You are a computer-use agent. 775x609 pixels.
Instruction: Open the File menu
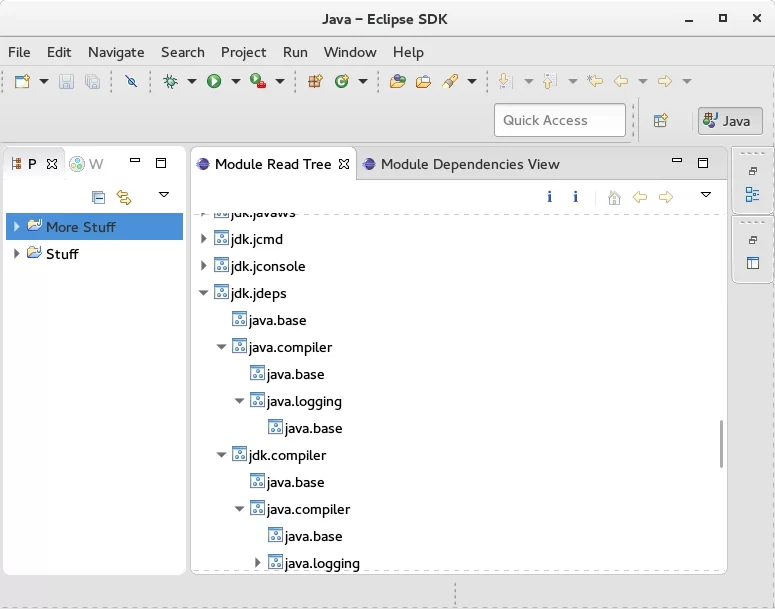click(19, 52)
